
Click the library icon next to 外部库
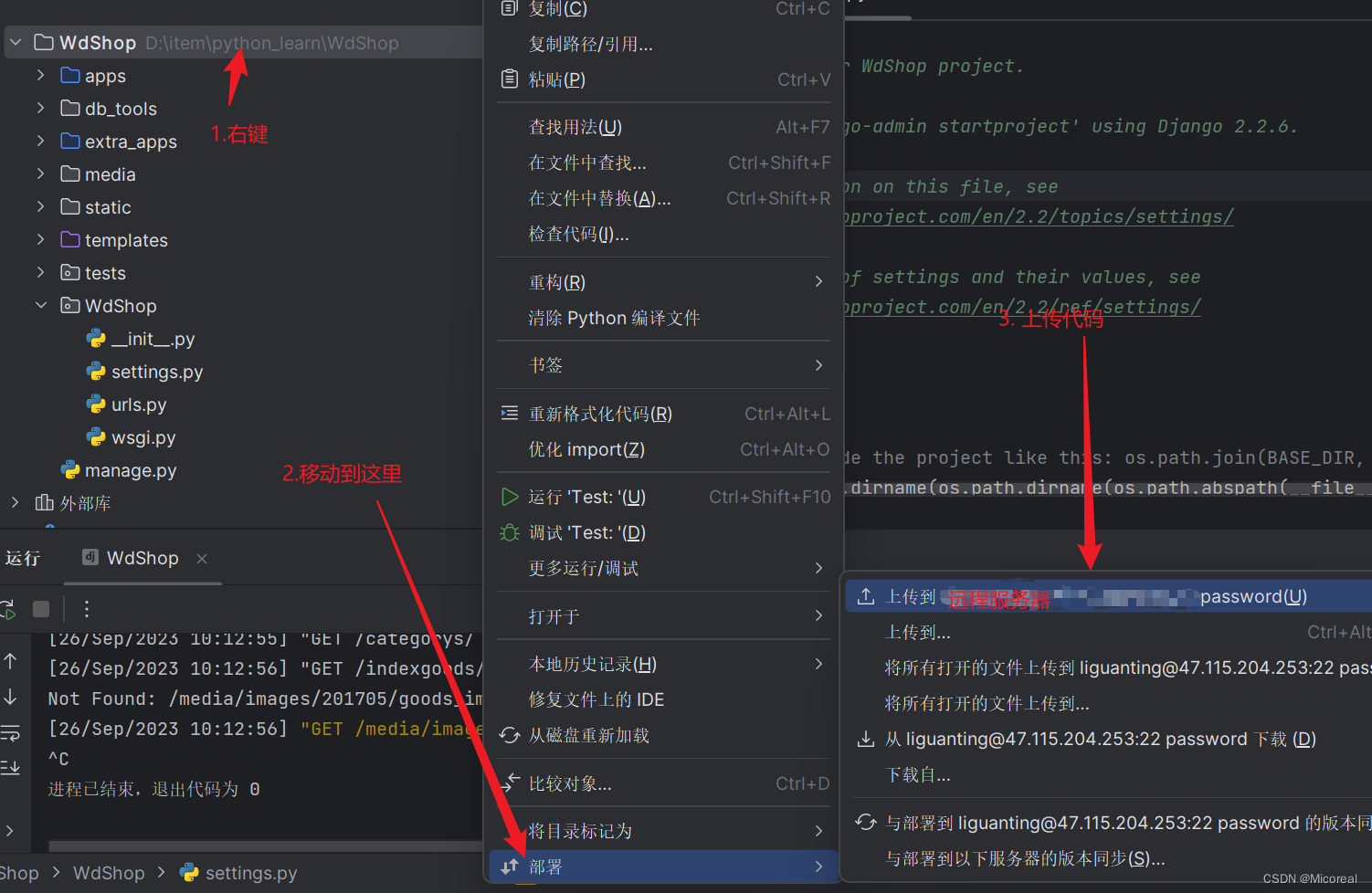pyautogui.click(x=44, y=503)
